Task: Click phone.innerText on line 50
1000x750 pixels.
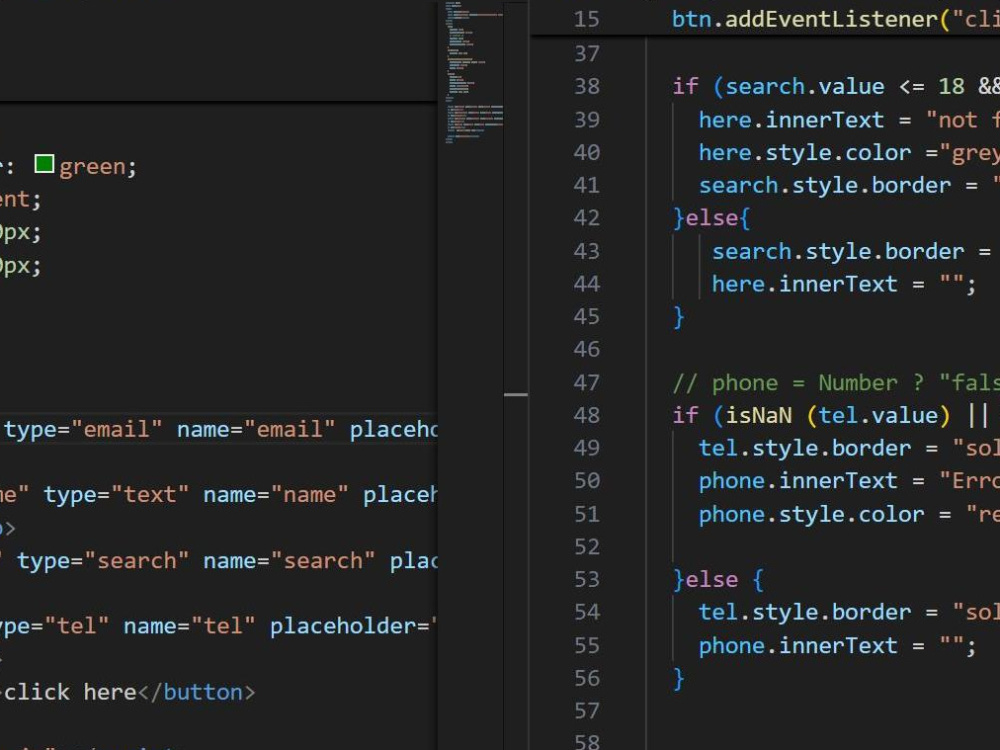Action: click(798, 481)
